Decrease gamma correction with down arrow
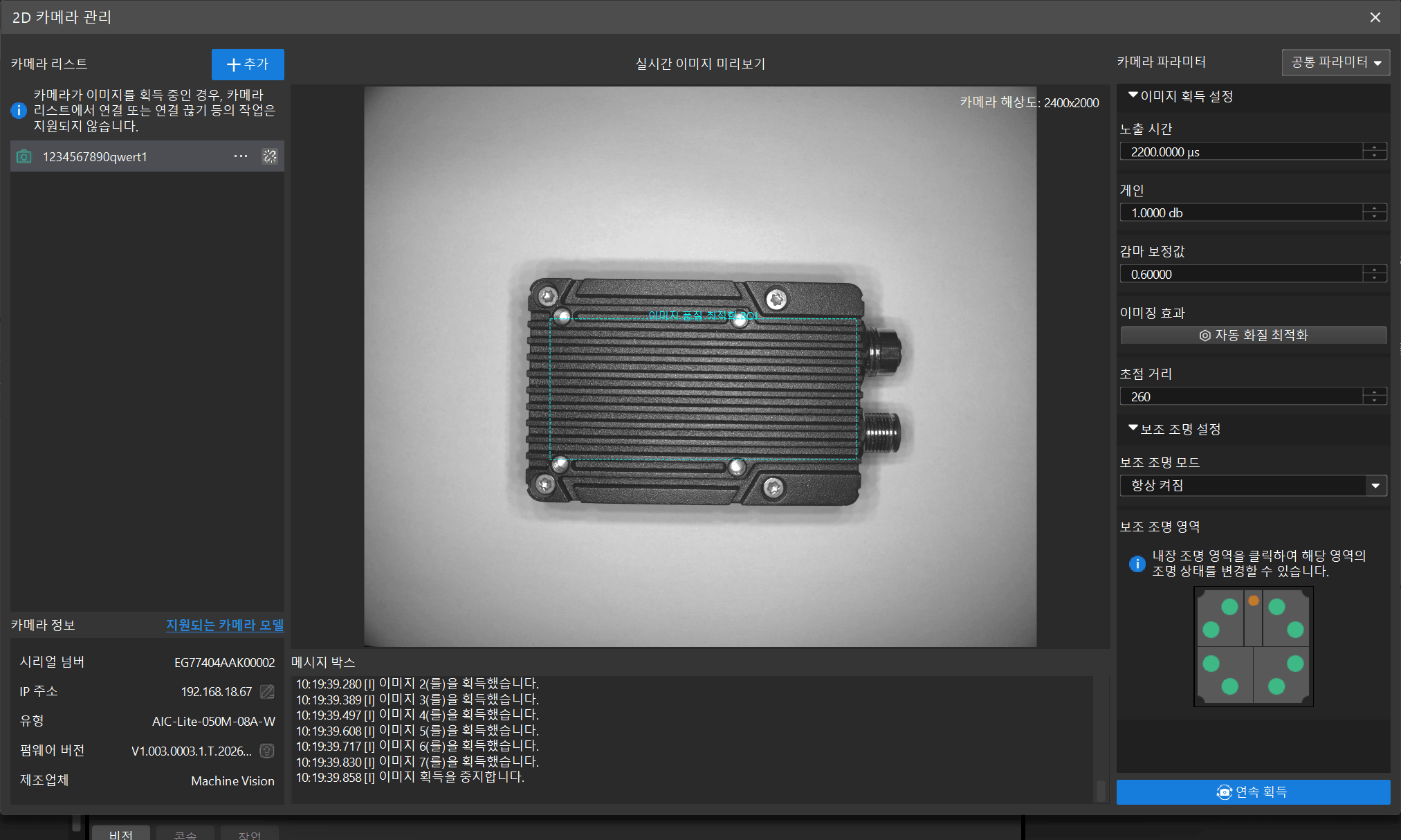1401x840 pixels. click(x=1375, y=278)
